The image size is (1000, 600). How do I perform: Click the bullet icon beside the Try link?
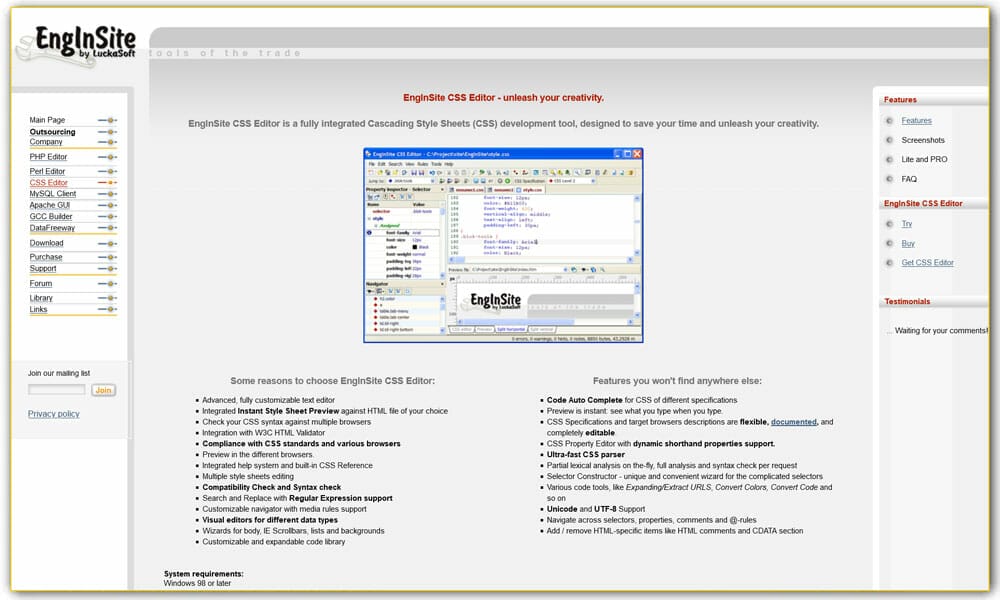coord(889,224)
